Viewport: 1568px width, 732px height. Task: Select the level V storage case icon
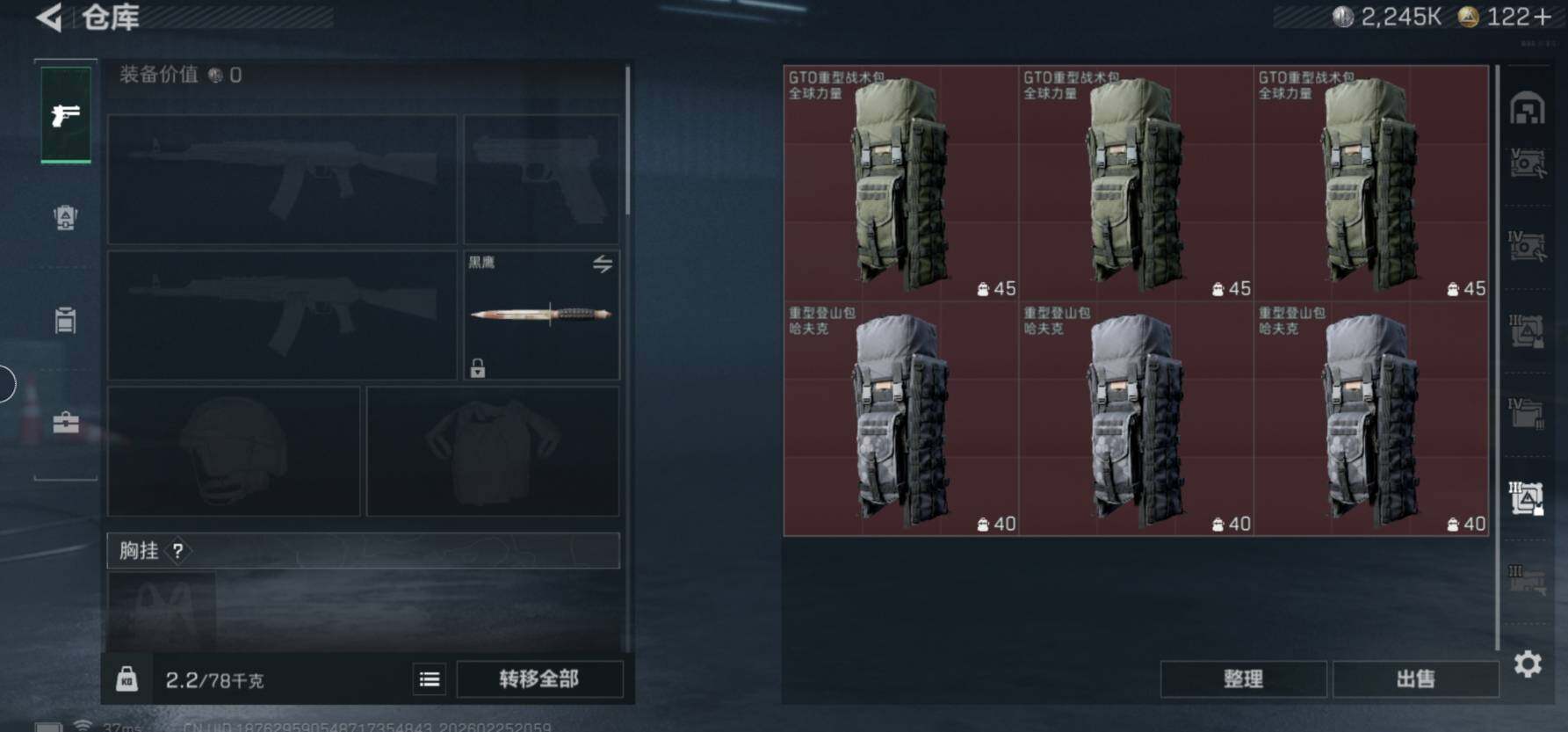coord(1528,163)
